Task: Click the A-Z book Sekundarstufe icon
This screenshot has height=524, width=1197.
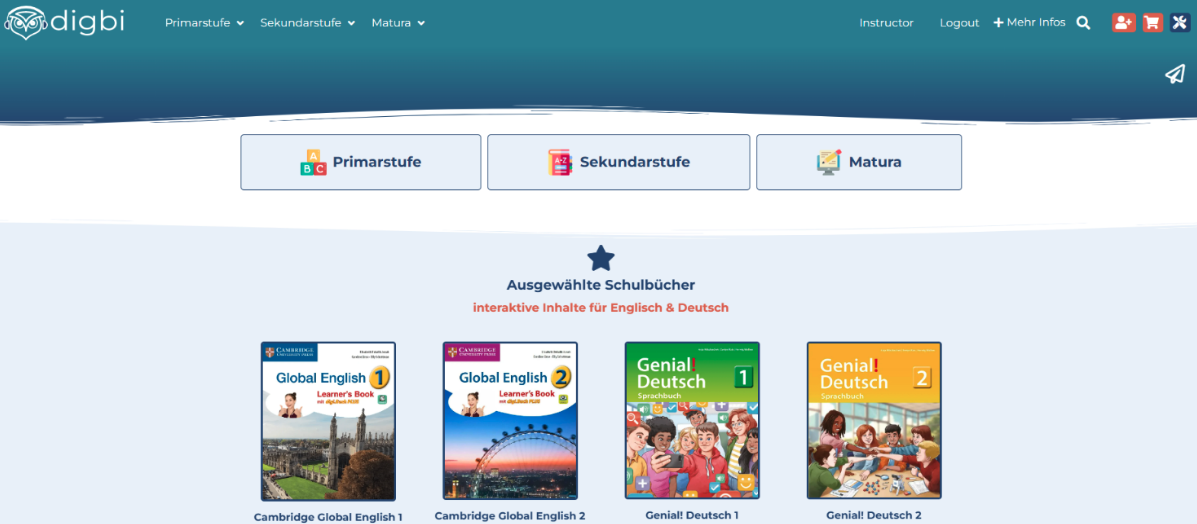Action: pyautogui.click(x=559, y=162)
